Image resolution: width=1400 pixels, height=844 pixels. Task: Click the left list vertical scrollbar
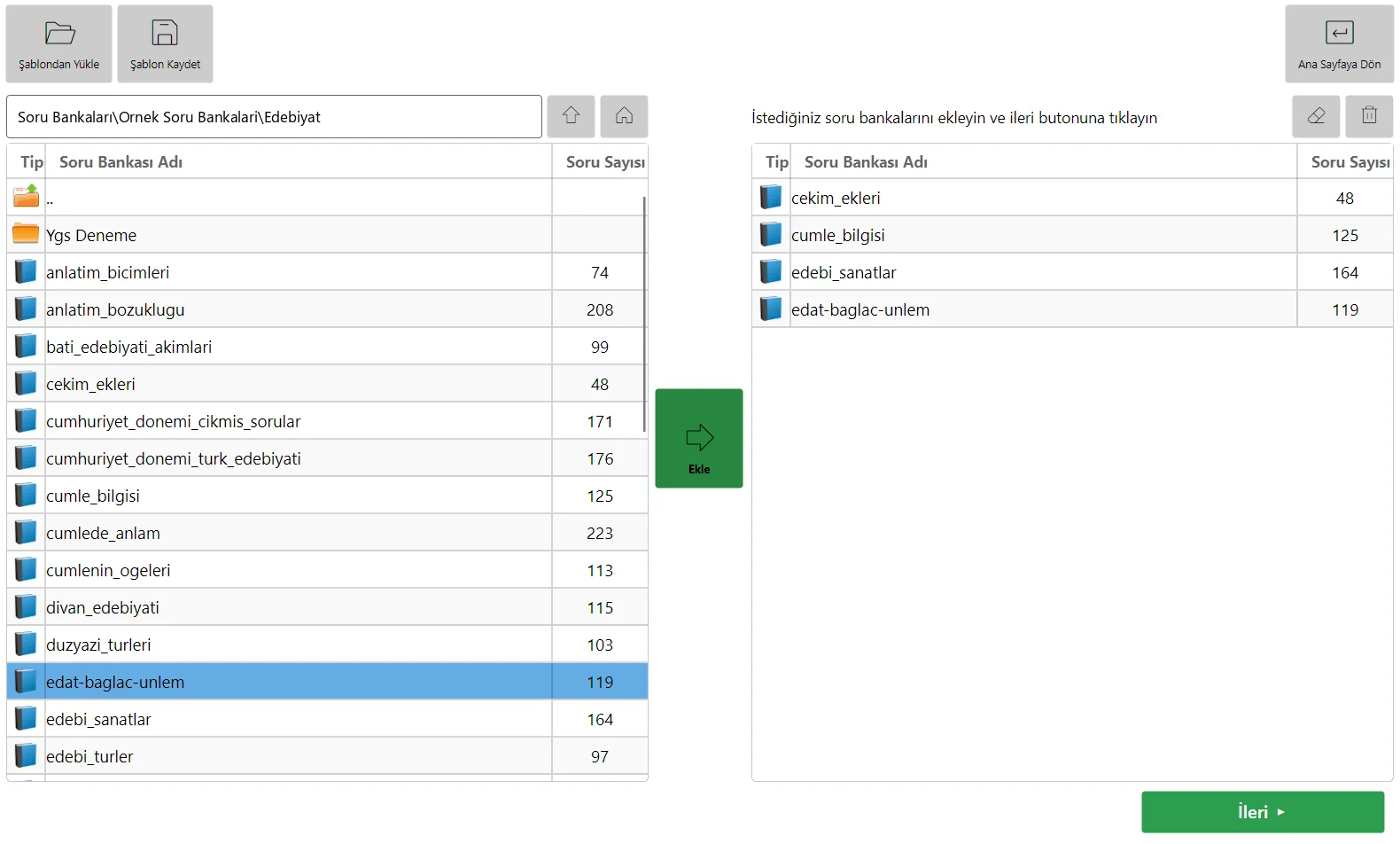pyautogui.click(x=644, y=315)
